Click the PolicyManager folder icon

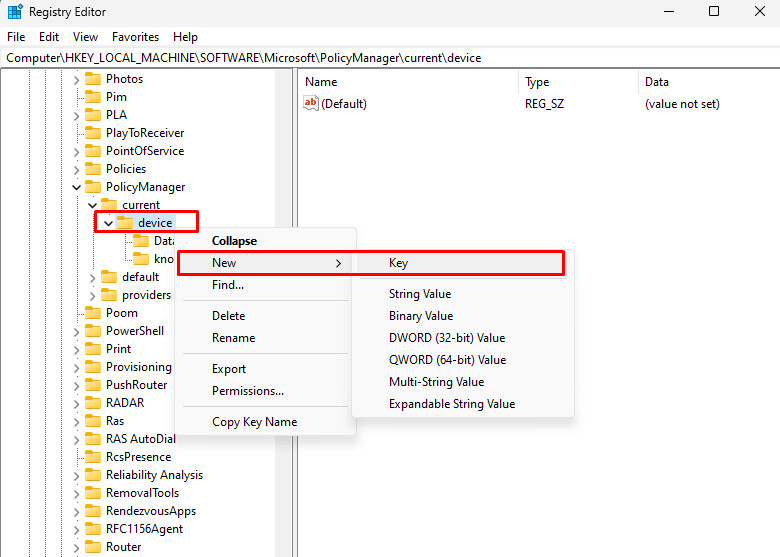93,187
